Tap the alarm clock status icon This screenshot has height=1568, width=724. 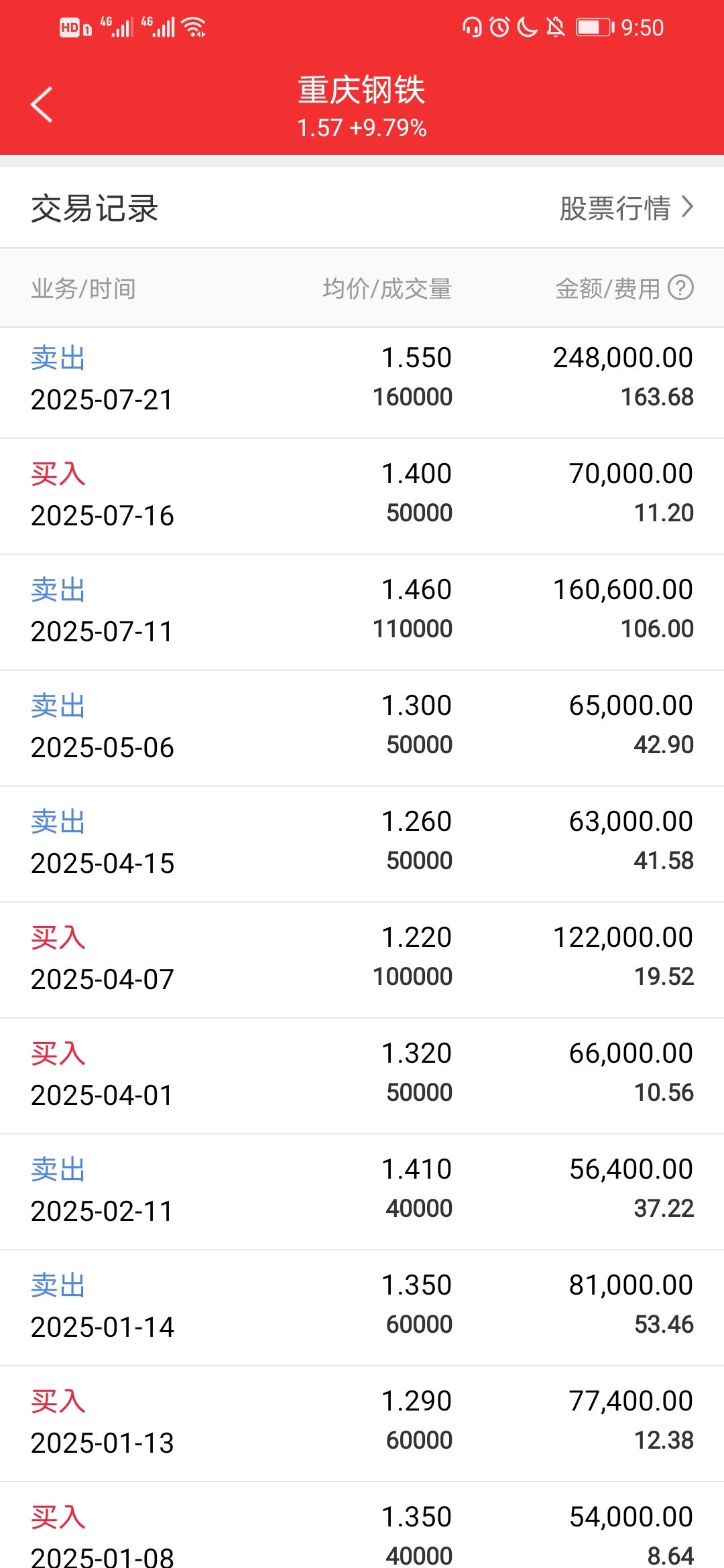499,27
